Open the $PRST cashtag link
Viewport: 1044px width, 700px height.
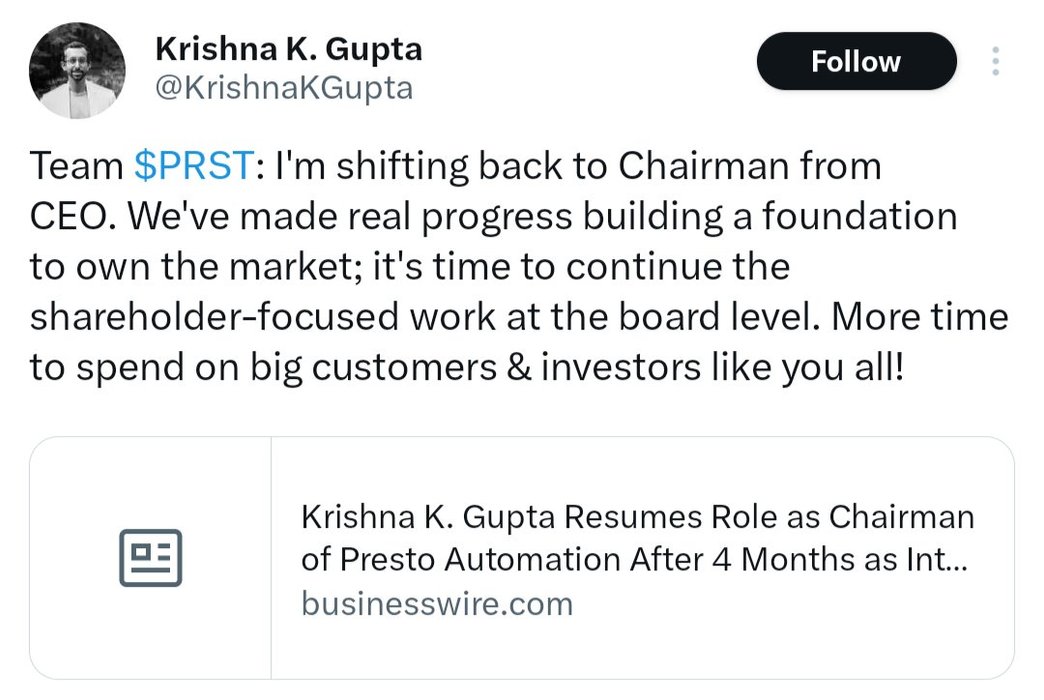(194, 166)
